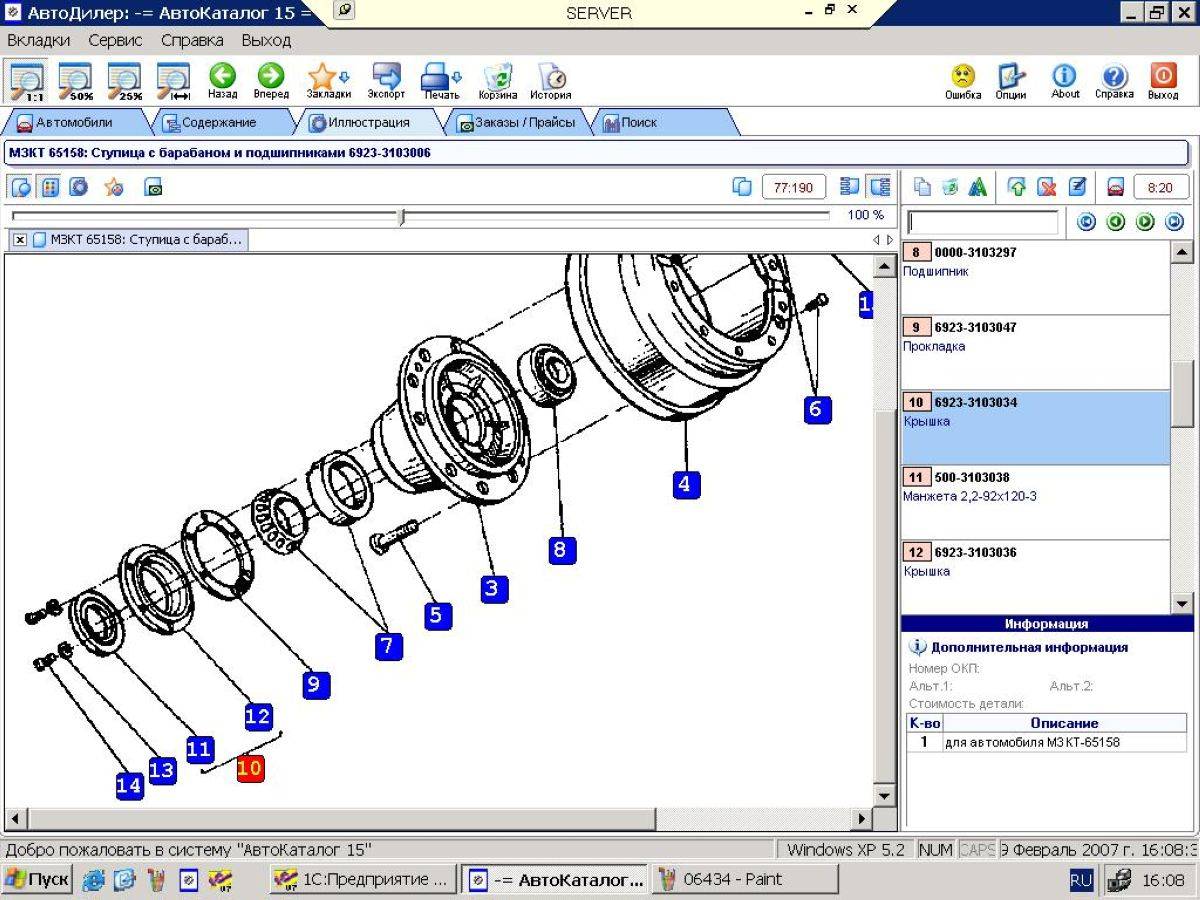Screen dimensions: 1200x900
Task: Open the Справка menu in menu bar
Action: click(192, 41)
